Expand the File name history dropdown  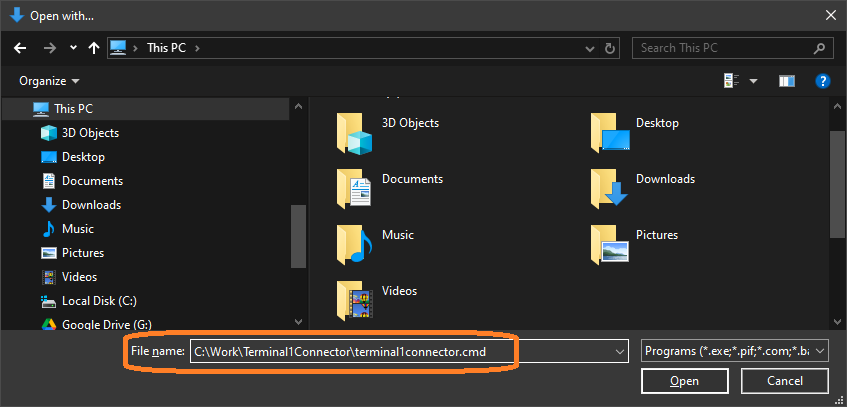620,352
